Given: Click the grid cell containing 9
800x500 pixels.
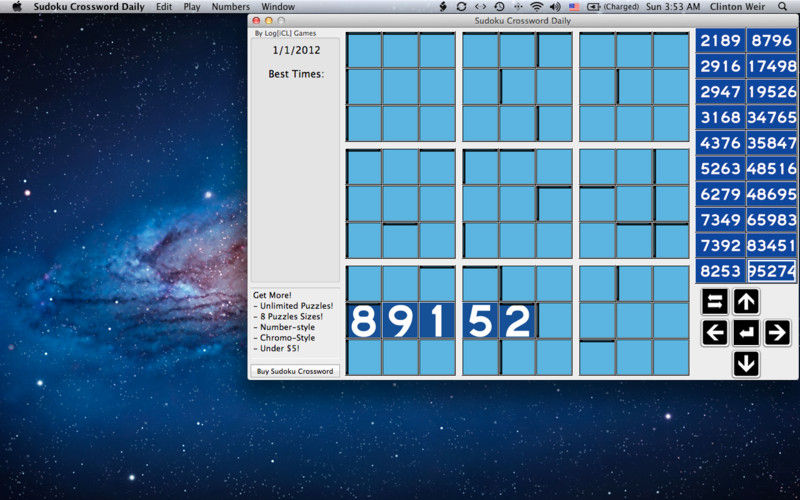Looking at the screenshot, I should pyautogui.click(x=401, y=321).
